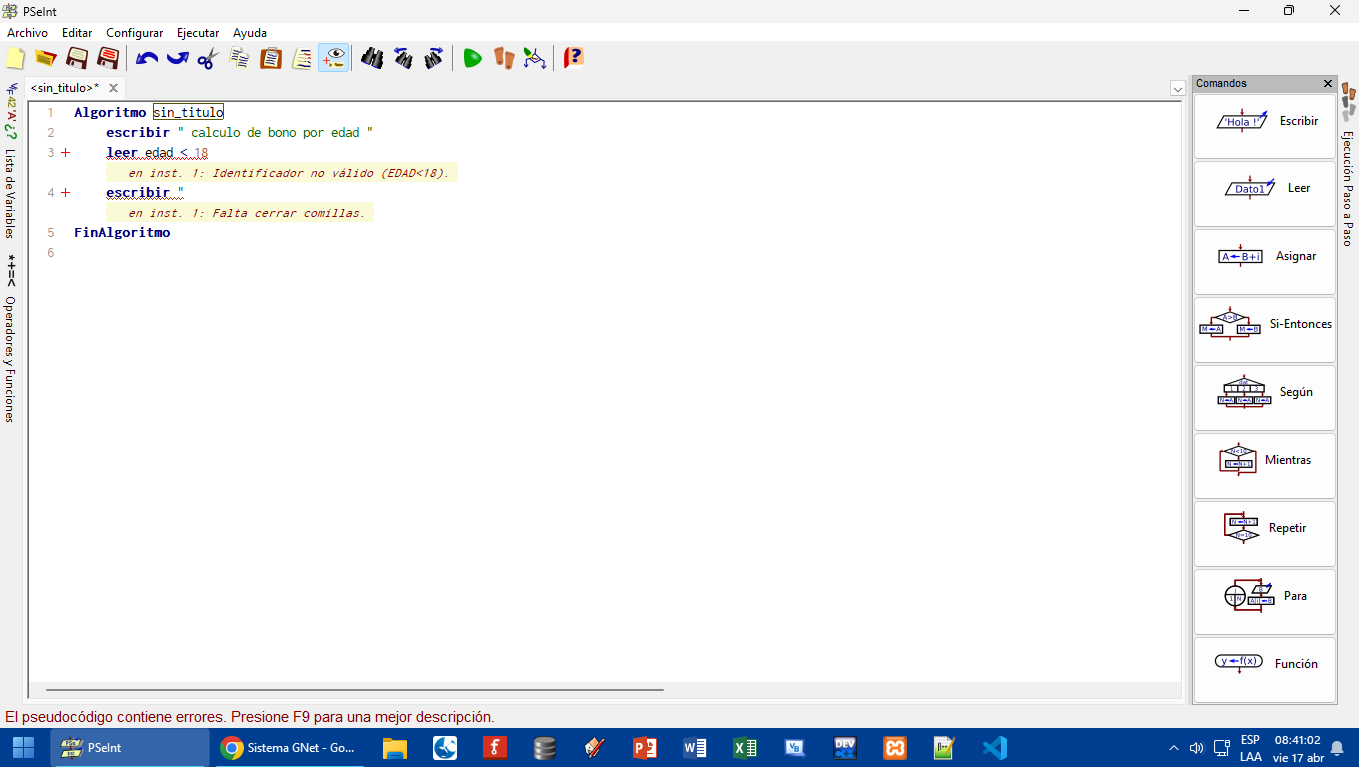
Task: Open the Configurar menu
Action: tap(135, 33)
